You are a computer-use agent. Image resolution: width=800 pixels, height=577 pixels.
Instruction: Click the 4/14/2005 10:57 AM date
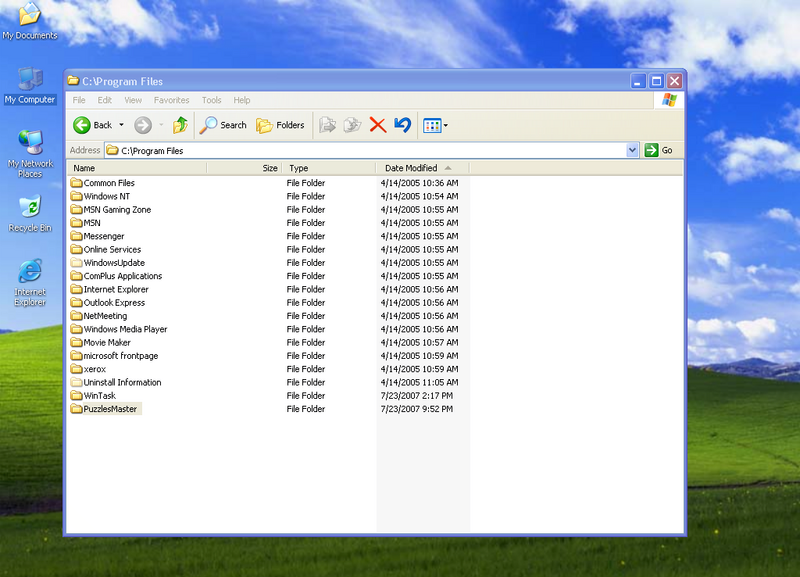pyautogui.click(x=419, y=342)
